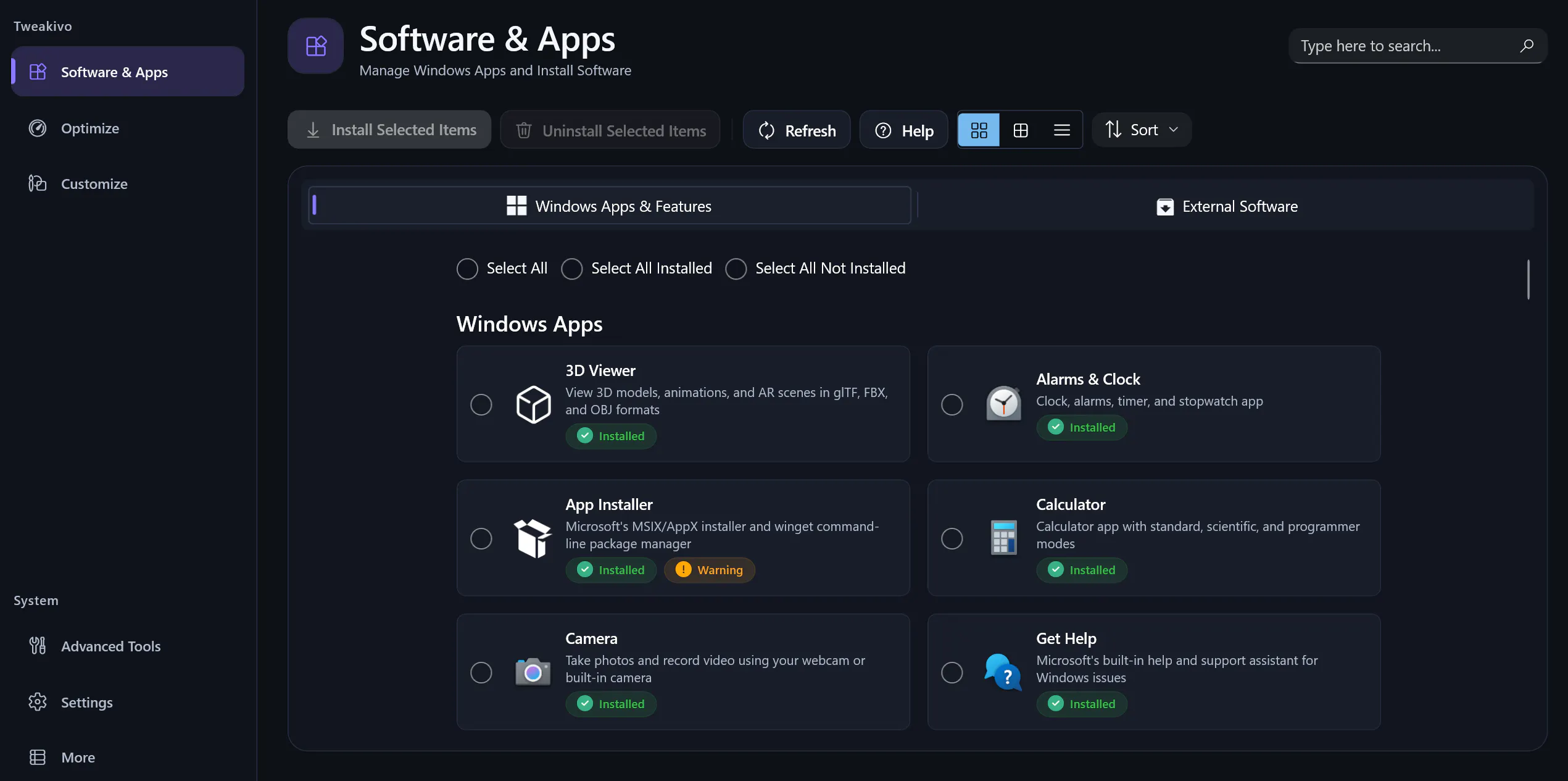Click Uninstall Selected Items button
Viewport: 1568px width, 781px height.
pyautogui.click(x=610, y=130)
